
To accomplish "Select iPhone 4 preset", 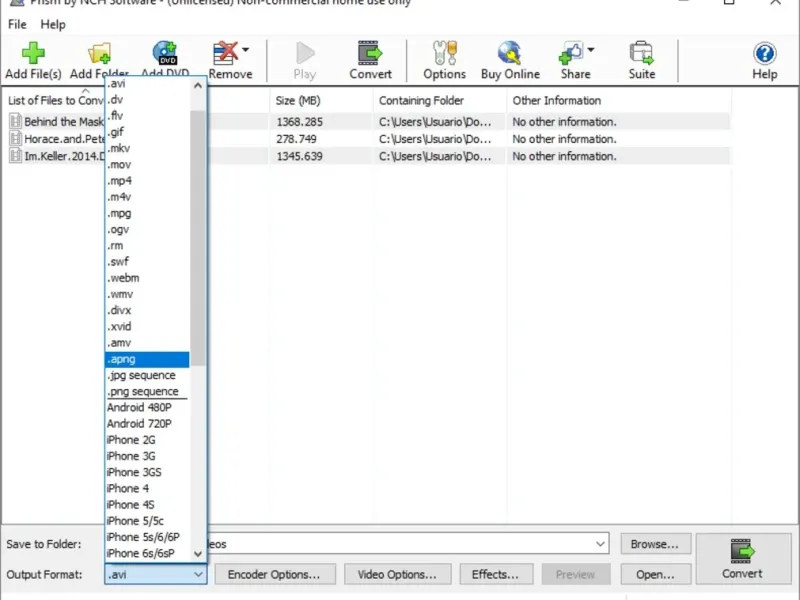I will pos(147,489).
